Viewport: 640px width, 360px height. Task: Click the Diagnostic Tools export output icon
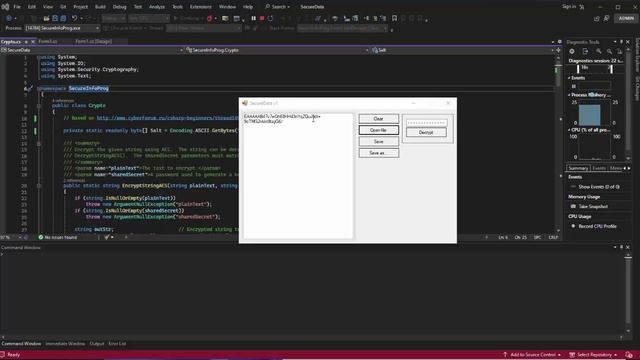pos(585,51)
